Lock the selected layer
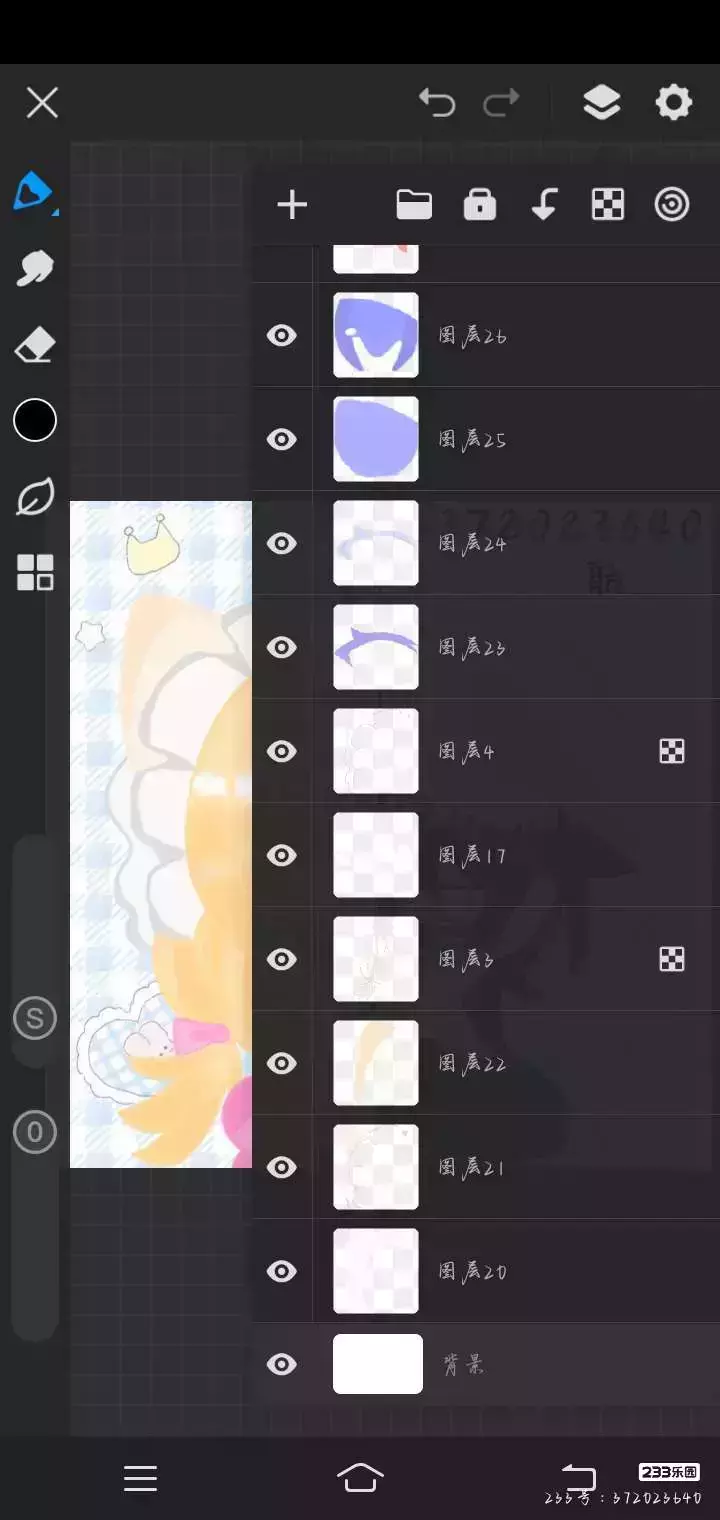The width and height of the screenshot is (720, 1520). coord(480,204)
